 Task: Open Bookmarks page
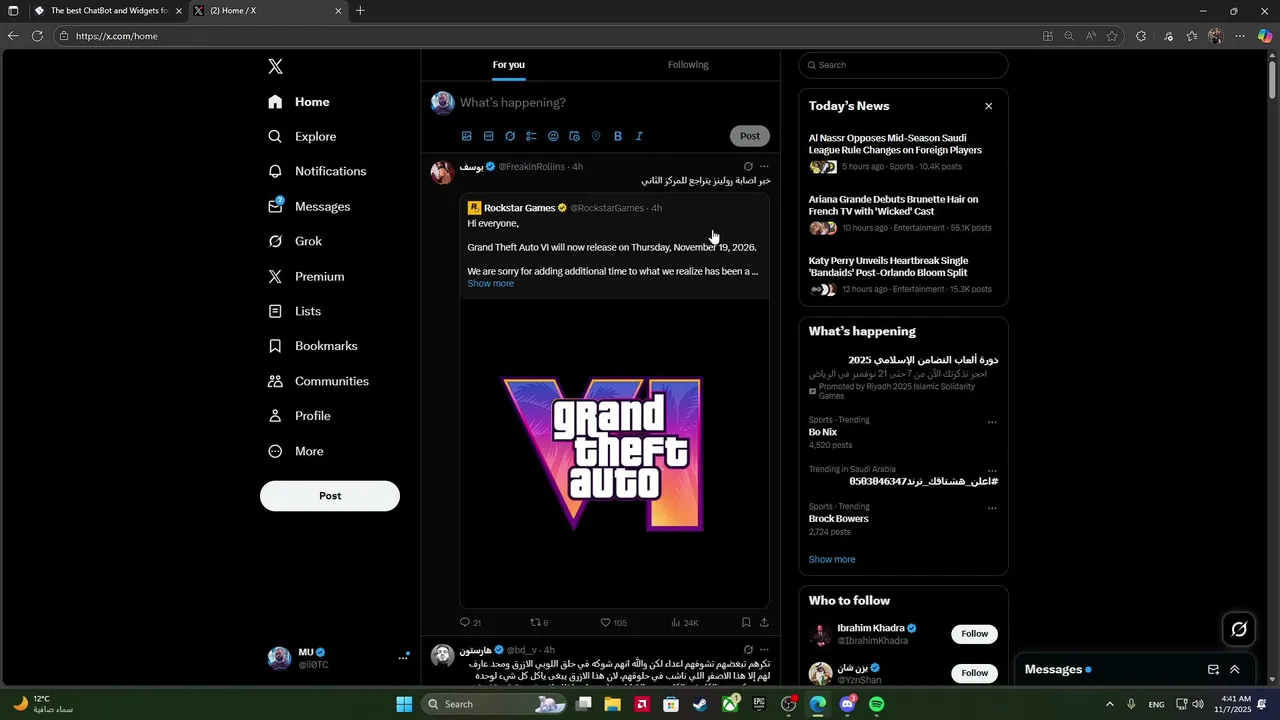[x=312, y=346]
